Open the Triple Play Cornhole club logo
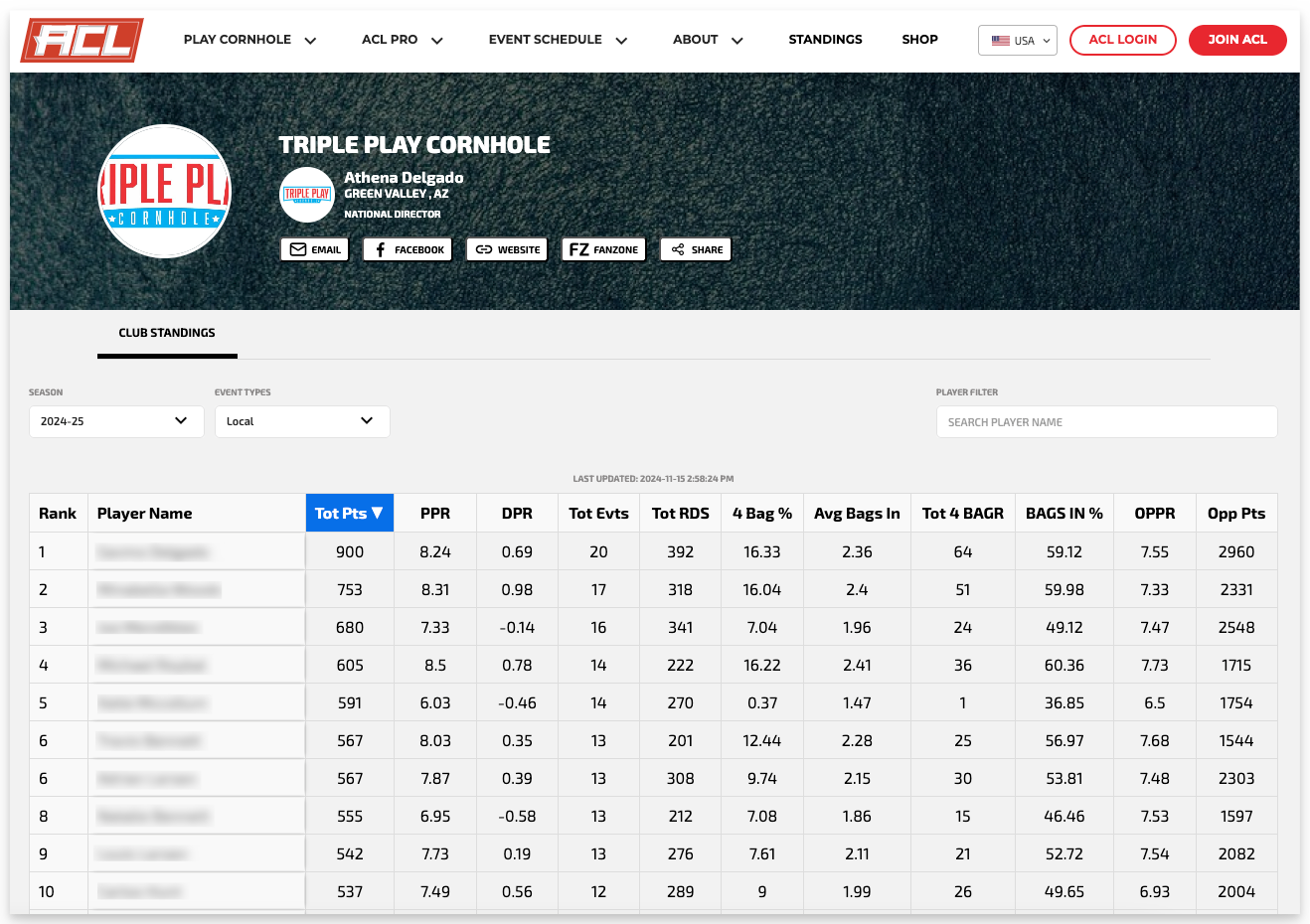 tap(165, 191)
